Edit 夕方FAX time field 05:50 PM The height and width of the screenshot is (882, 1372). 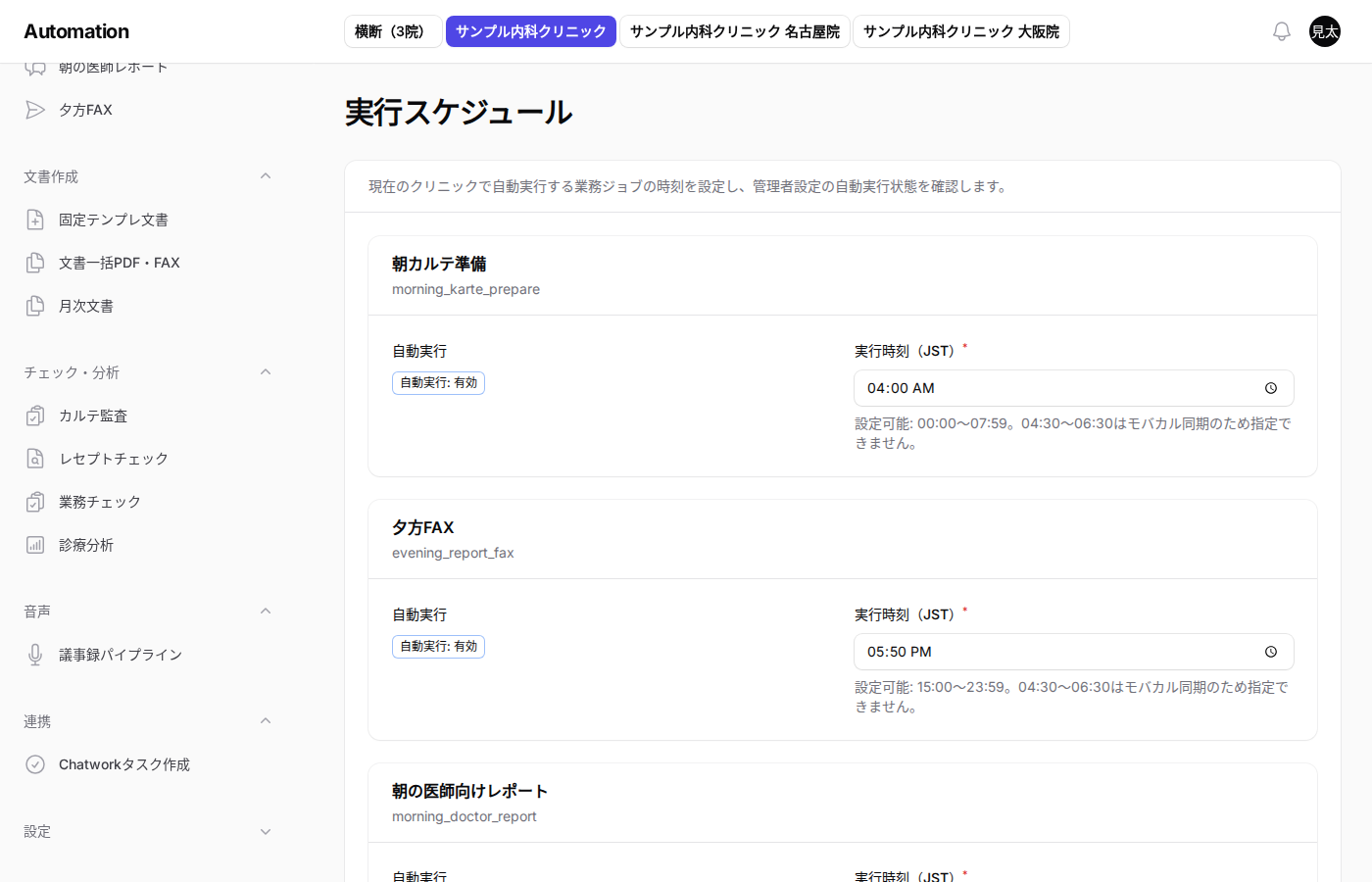click(x=1074, y=652)
